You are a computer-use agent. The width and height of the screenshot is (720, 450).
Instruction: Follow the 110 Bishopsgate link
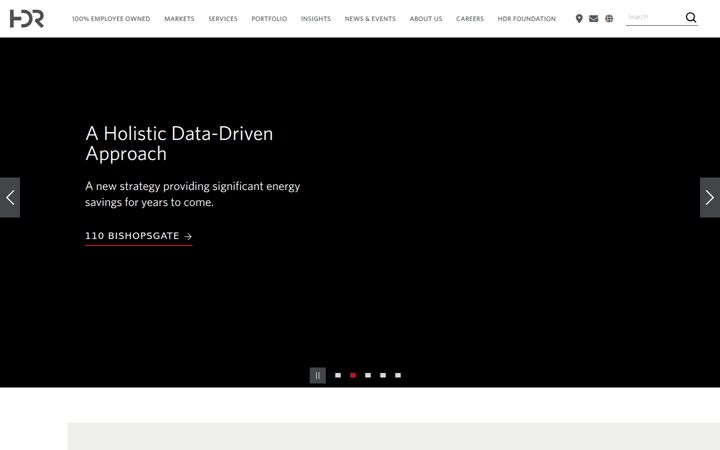pos(139,236)
